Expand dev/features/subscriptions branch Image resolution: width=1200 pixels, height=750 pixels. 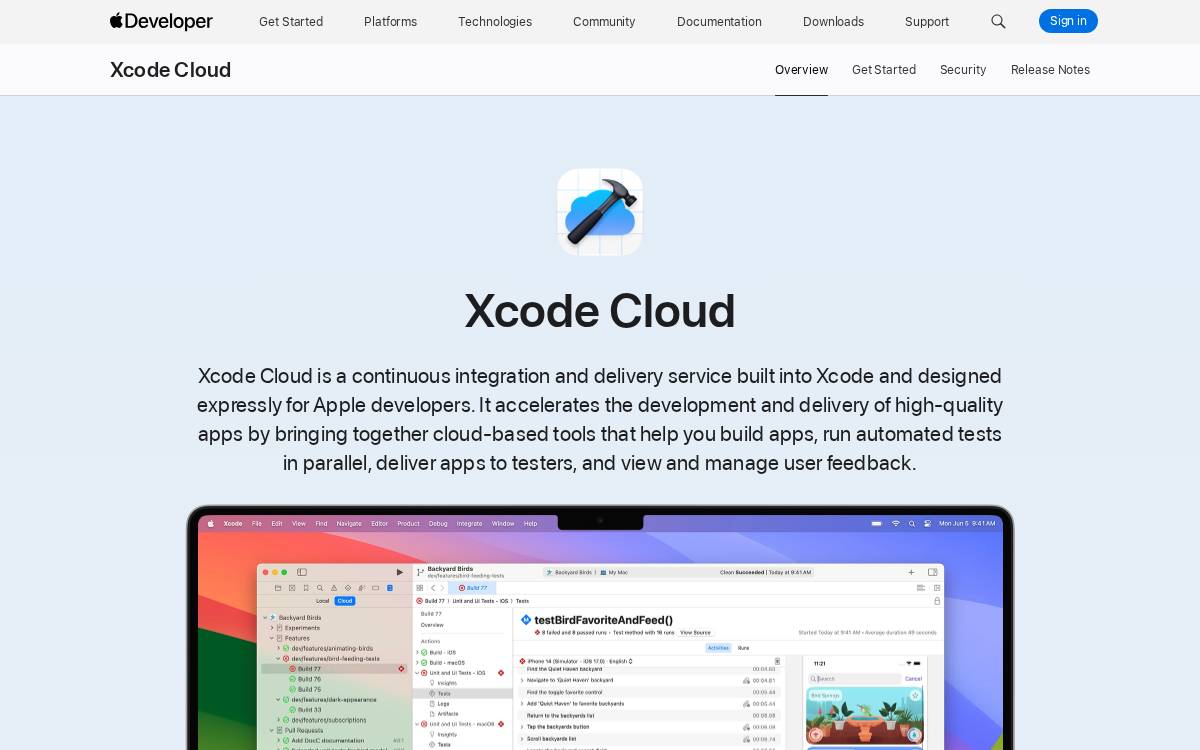point(279,720)
